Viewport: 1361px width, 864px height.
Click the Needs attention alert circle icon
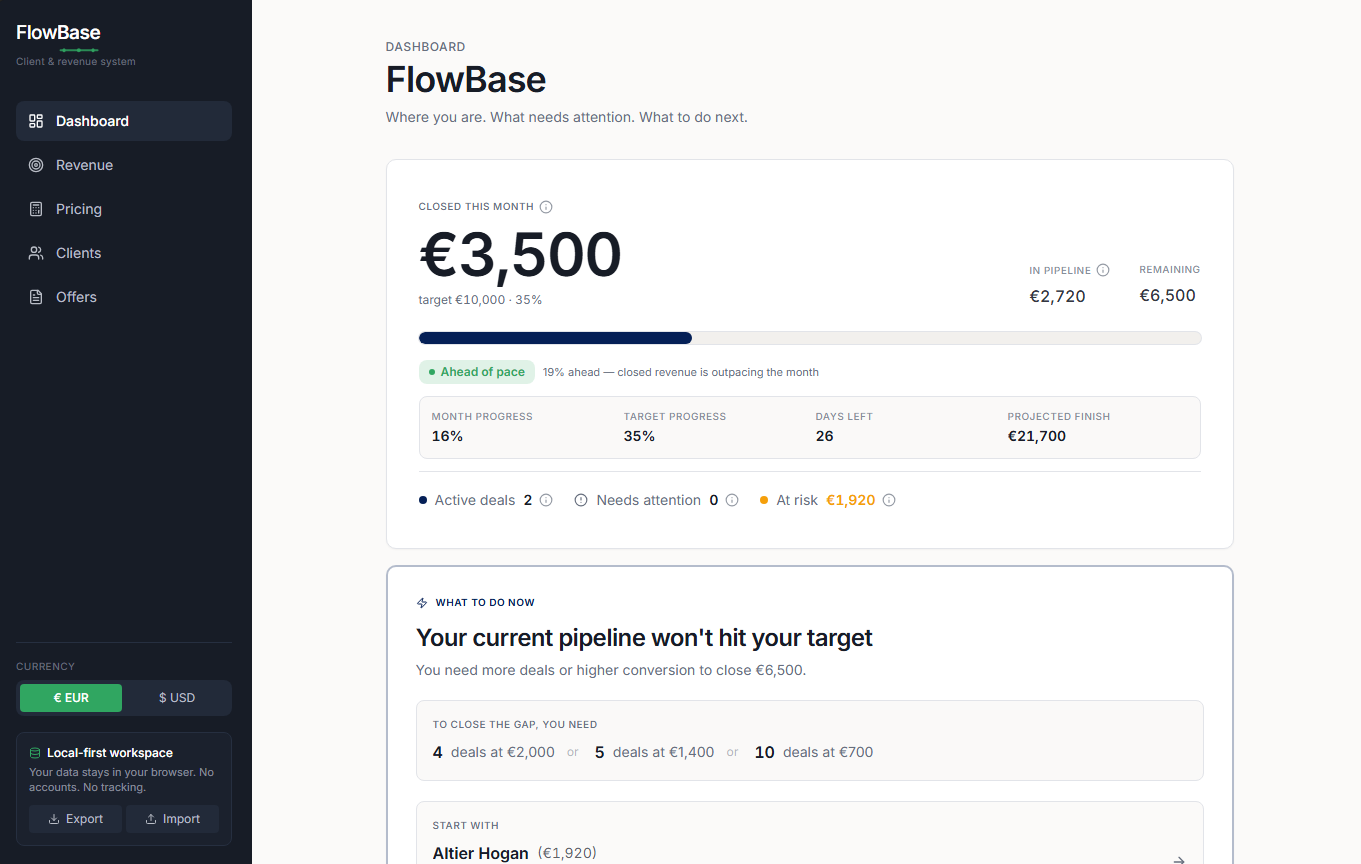coord(581,500)
